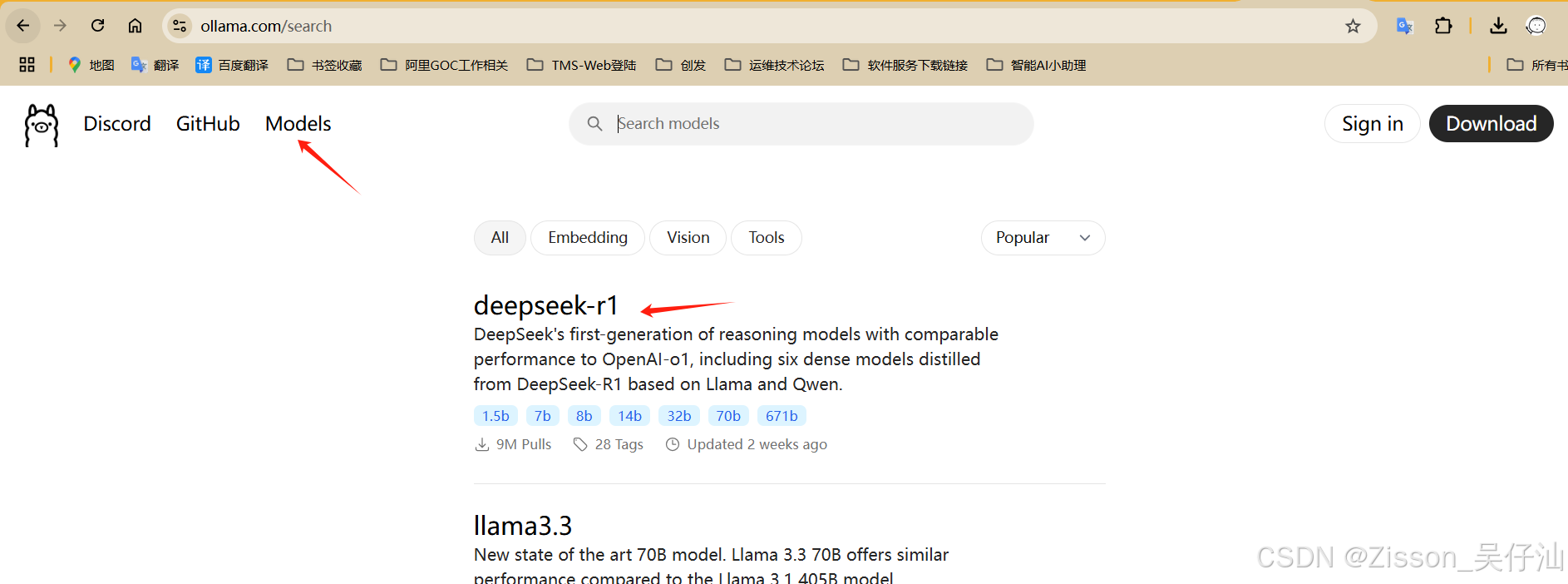1568x584 pixels.
Task: Open the translate extension icon in toolbar
Action: click(1405, 26)
